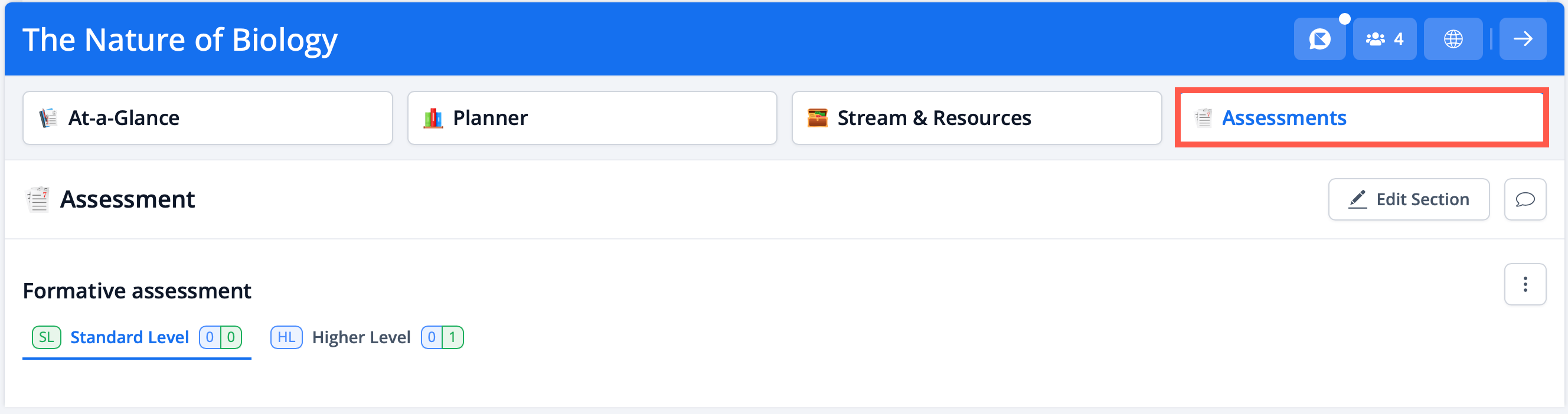1568x414 pixels.
Task: Click the Assessment heading notepad icon
Action: [38, 199]
